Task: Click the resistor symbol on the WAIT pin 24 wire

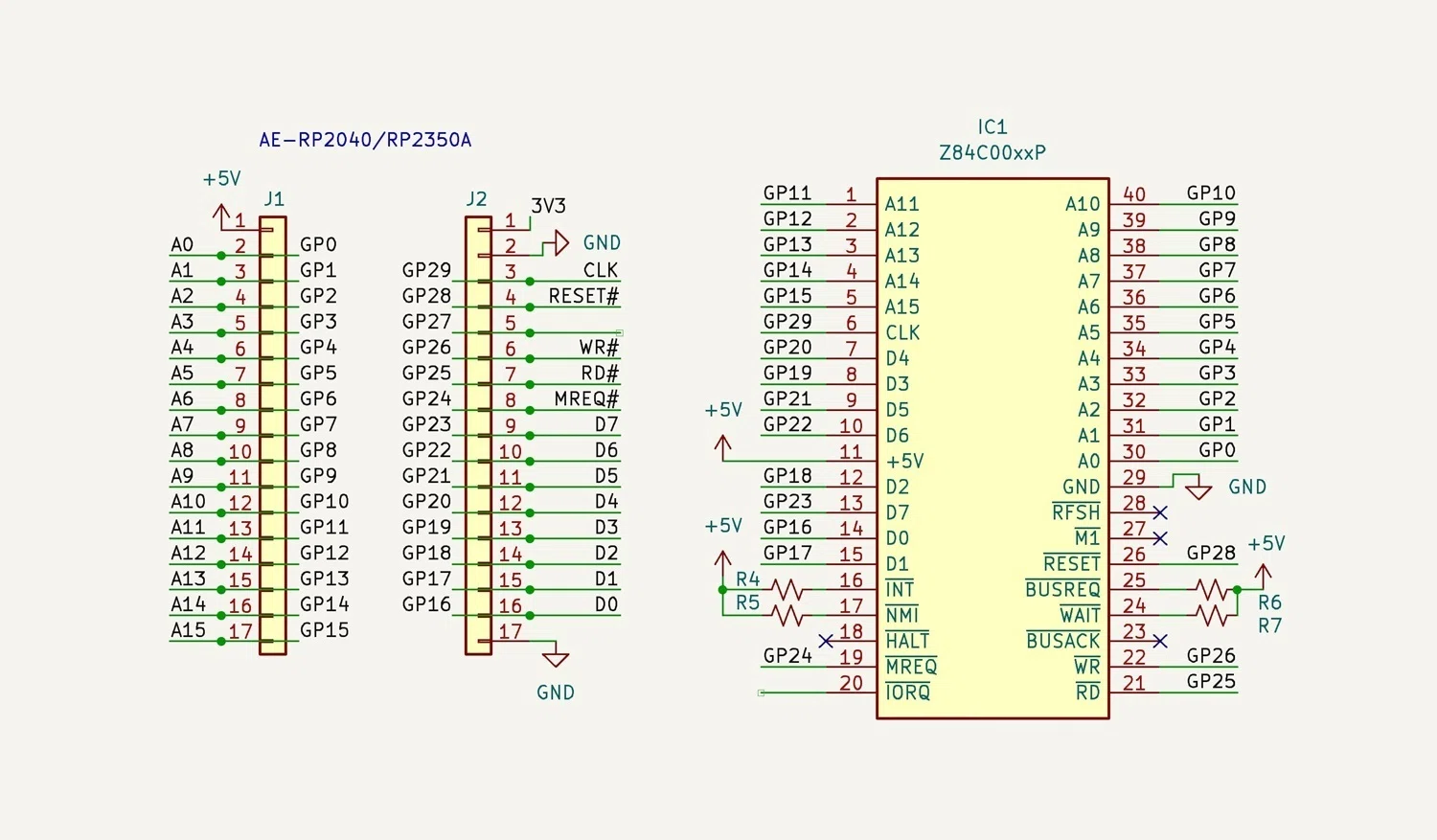Action: coord(1212,615)
